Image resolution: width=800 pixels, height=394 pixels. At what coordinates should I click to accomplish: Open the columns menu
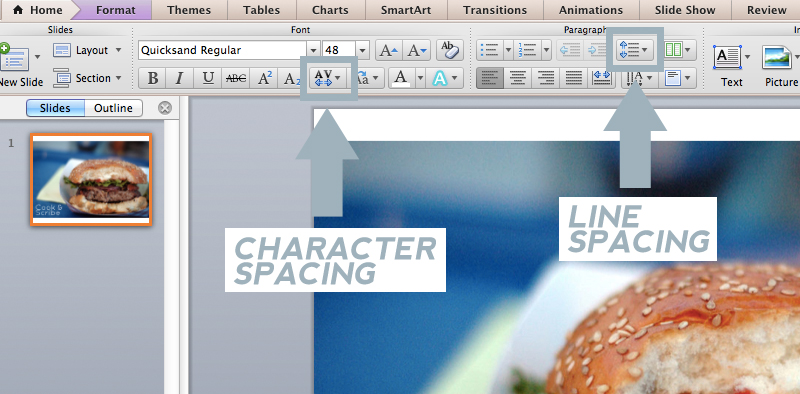(x=680, y=50)
